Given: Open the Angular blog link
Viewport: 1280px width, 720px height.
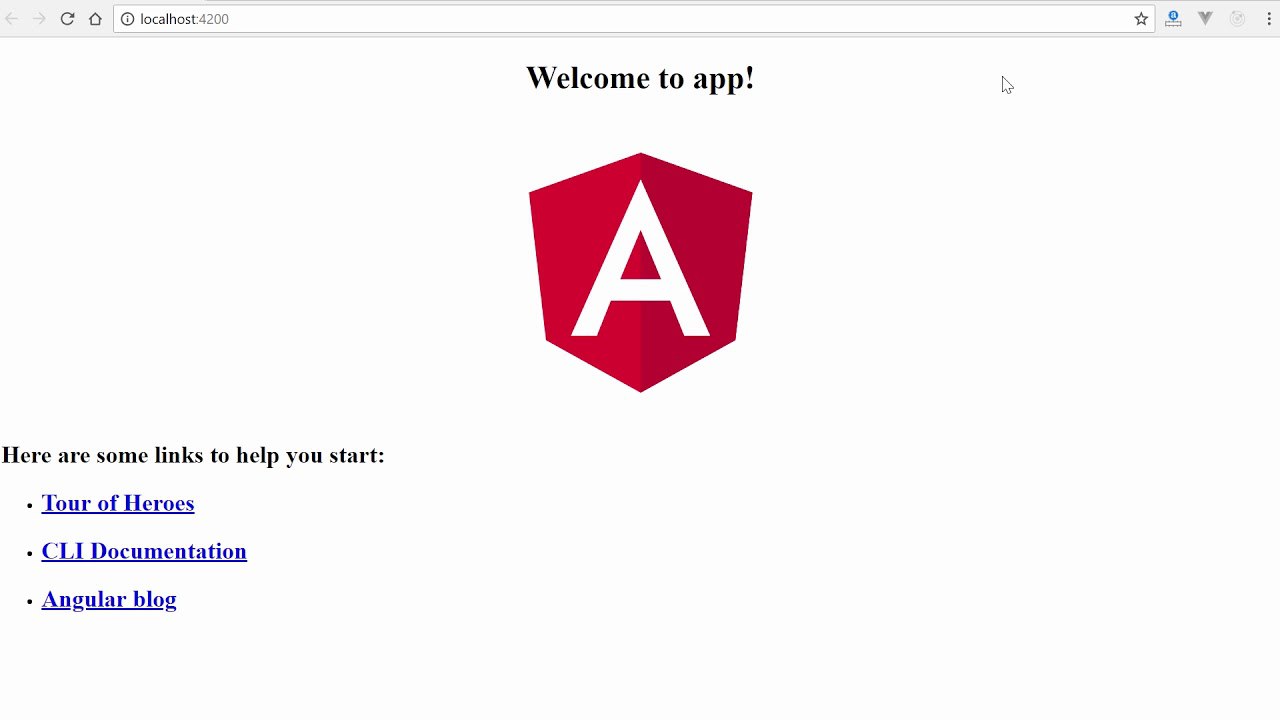Looking at the screenshot, I should (109, 599).
